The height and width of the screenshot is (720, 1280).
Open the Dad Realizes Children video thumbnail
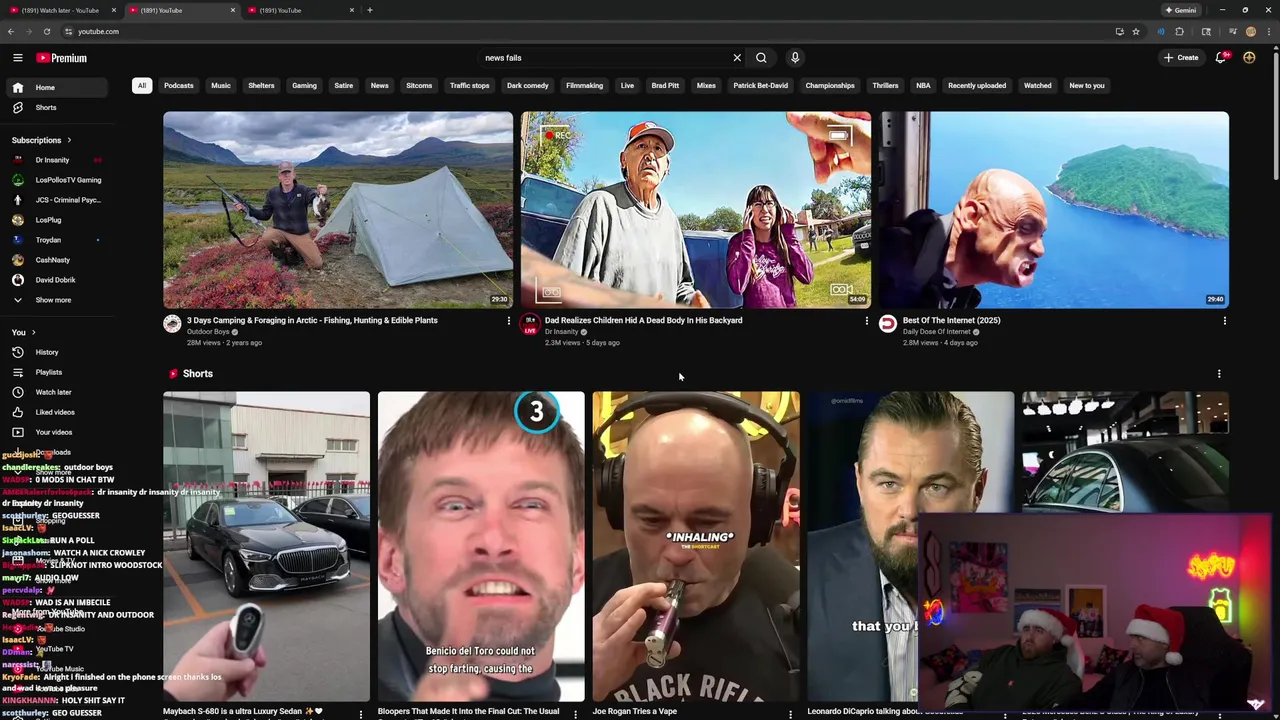(x=696, y=210)
